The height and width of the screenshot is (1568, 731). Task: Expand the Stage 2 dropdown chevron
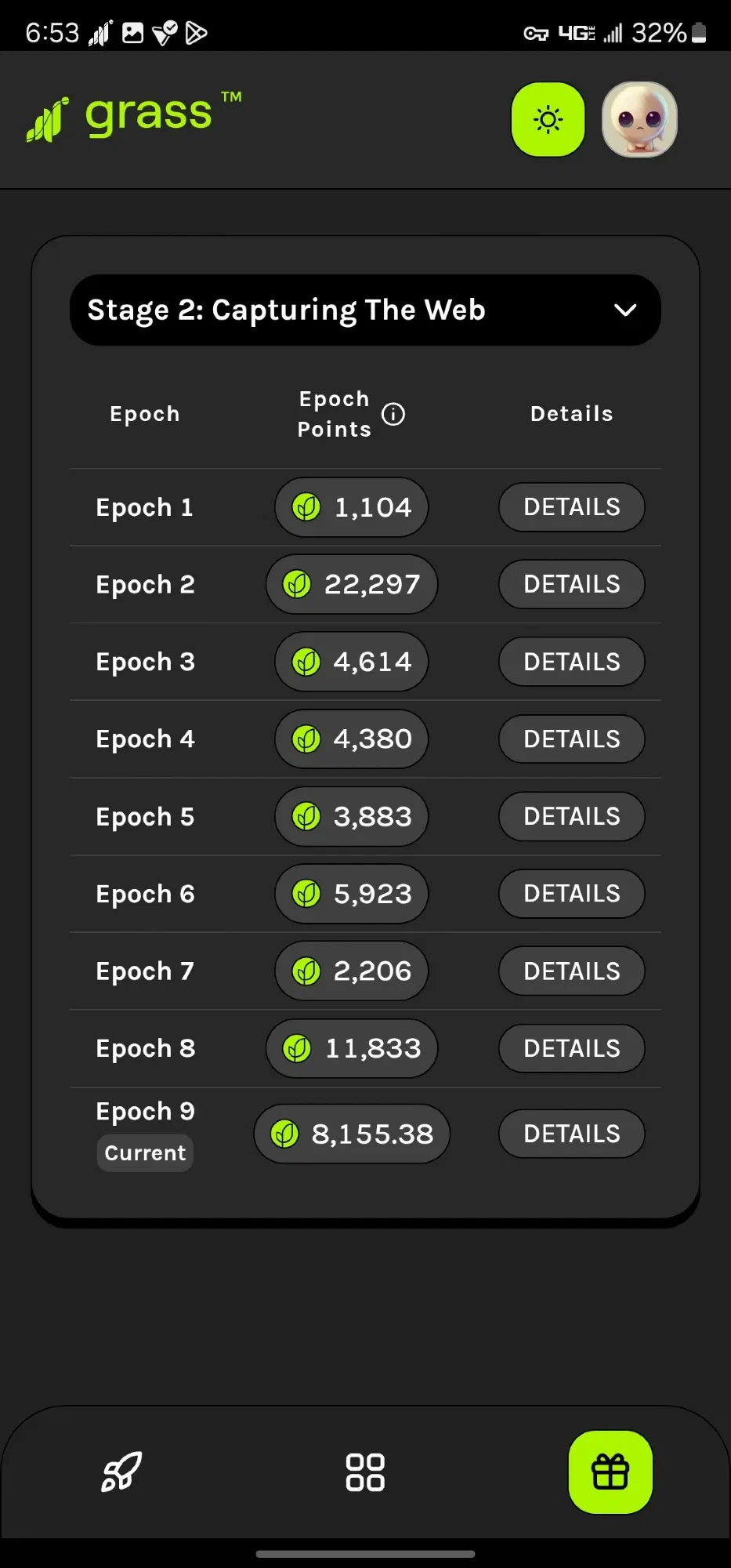pyautogui.click(x=625, y=310)
